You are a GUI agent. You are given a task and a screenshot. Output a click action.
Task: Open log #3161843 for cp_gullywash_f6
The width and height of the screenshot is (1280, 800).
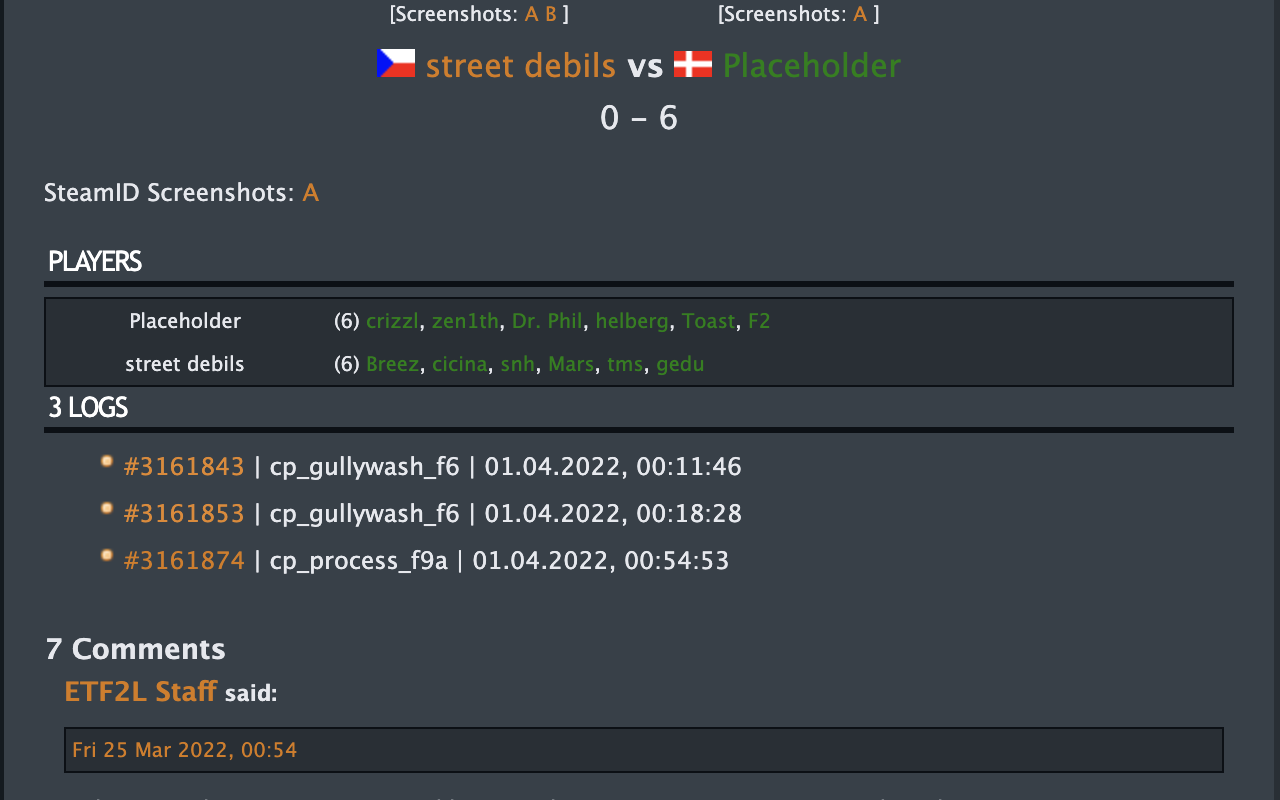pyautogui.click(x=184, y=467)
